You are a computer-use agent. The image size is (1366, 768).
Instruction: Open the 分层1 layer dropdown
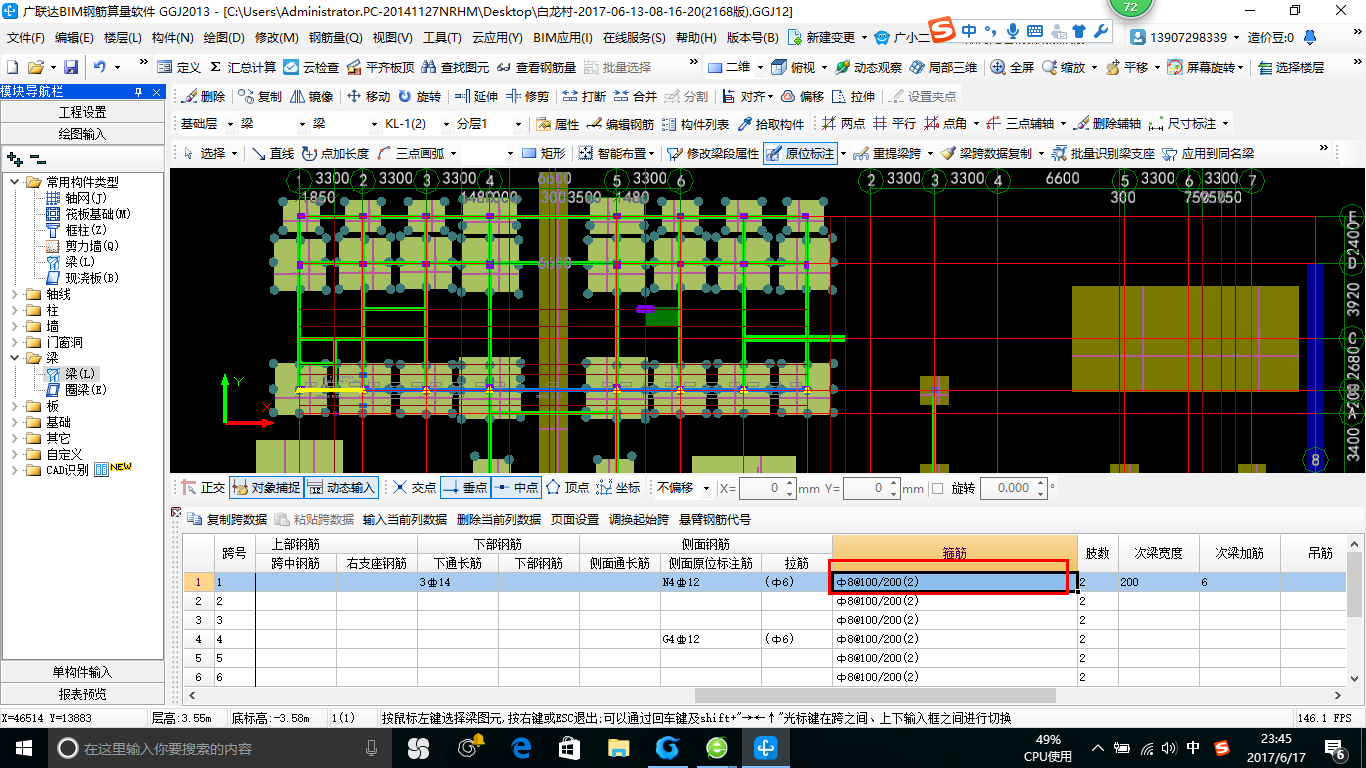coord(517,124)
